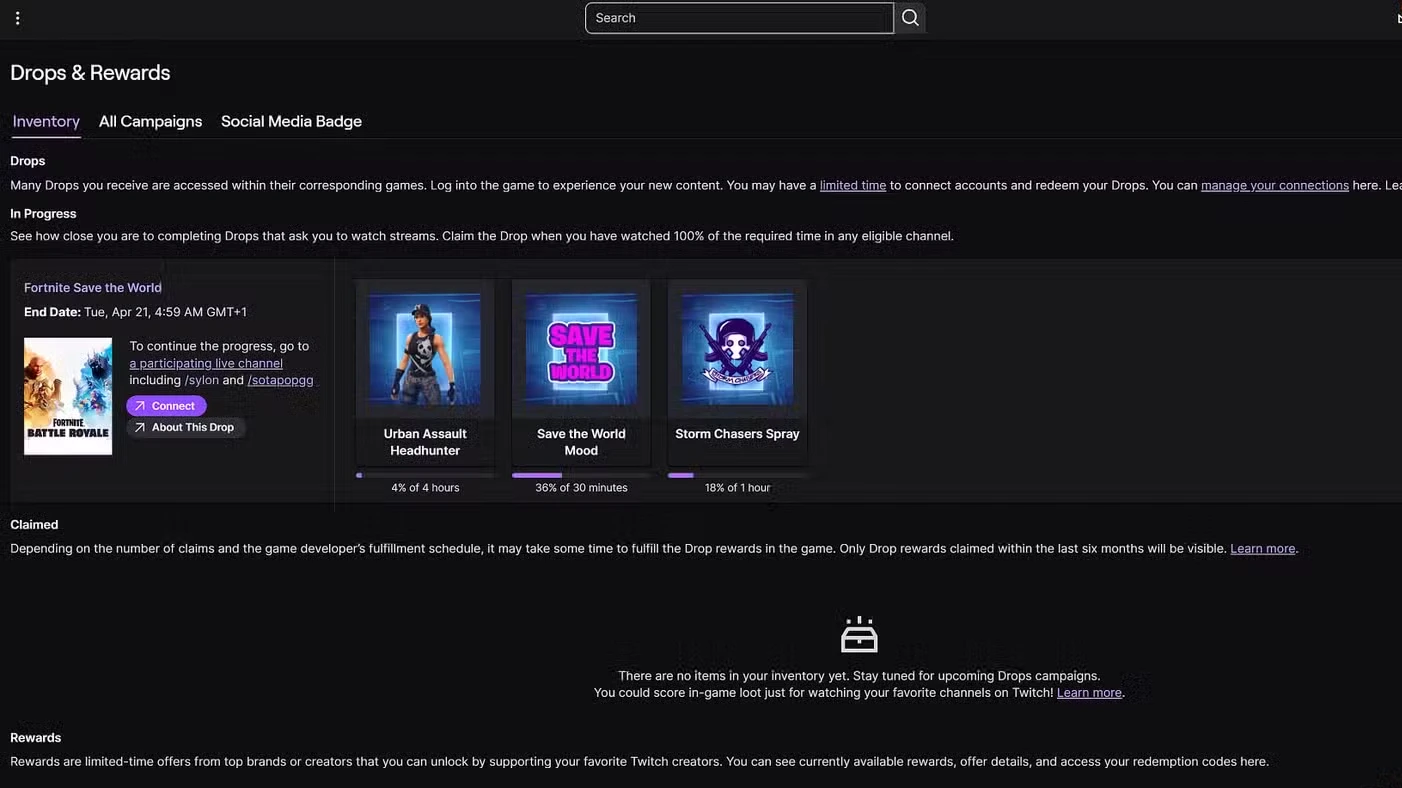Click the Rewards section heading

point(36,737)
